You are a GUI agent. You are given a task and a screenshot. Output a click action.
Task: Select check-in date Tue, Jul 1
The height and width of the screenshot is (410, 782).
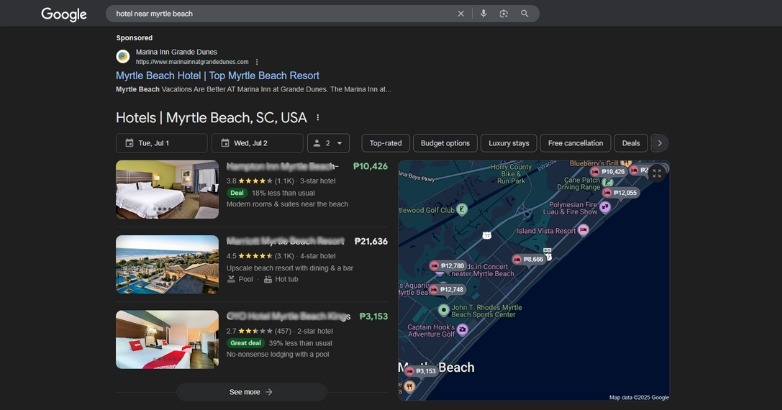(162, 143)
